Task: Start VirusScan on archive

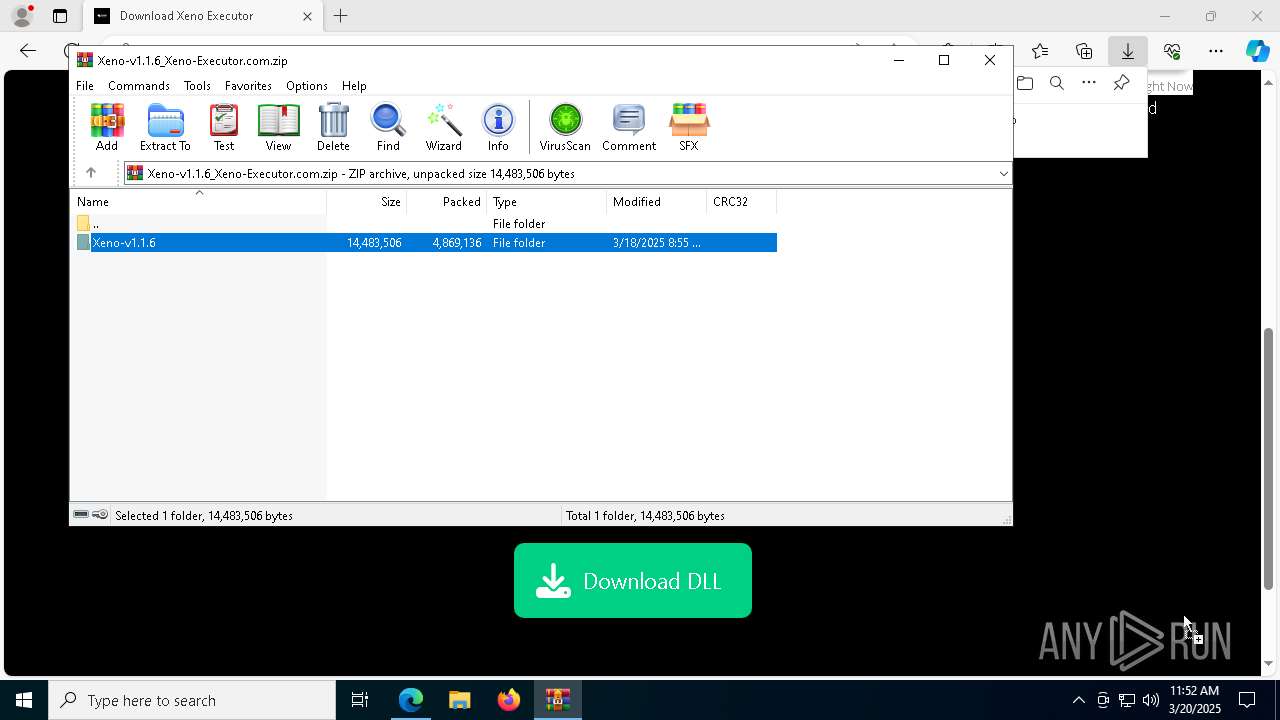Action: [x=565, y=127]
